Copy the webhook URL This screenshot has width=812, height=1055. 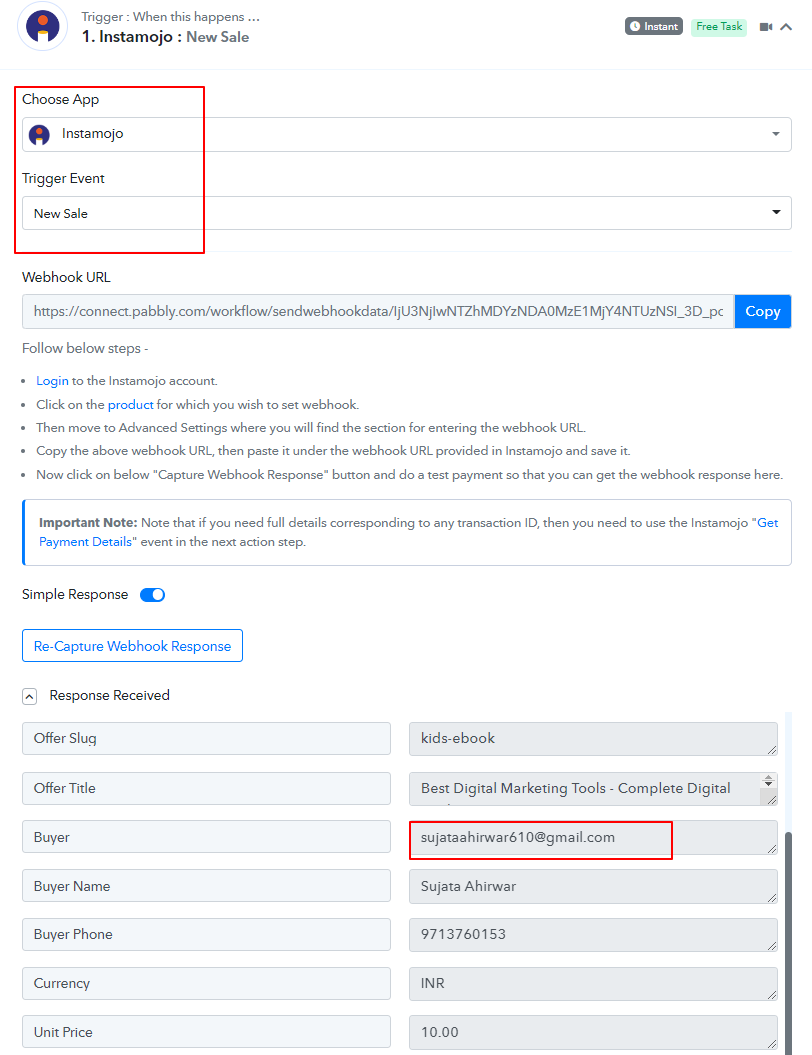point(762,312)
